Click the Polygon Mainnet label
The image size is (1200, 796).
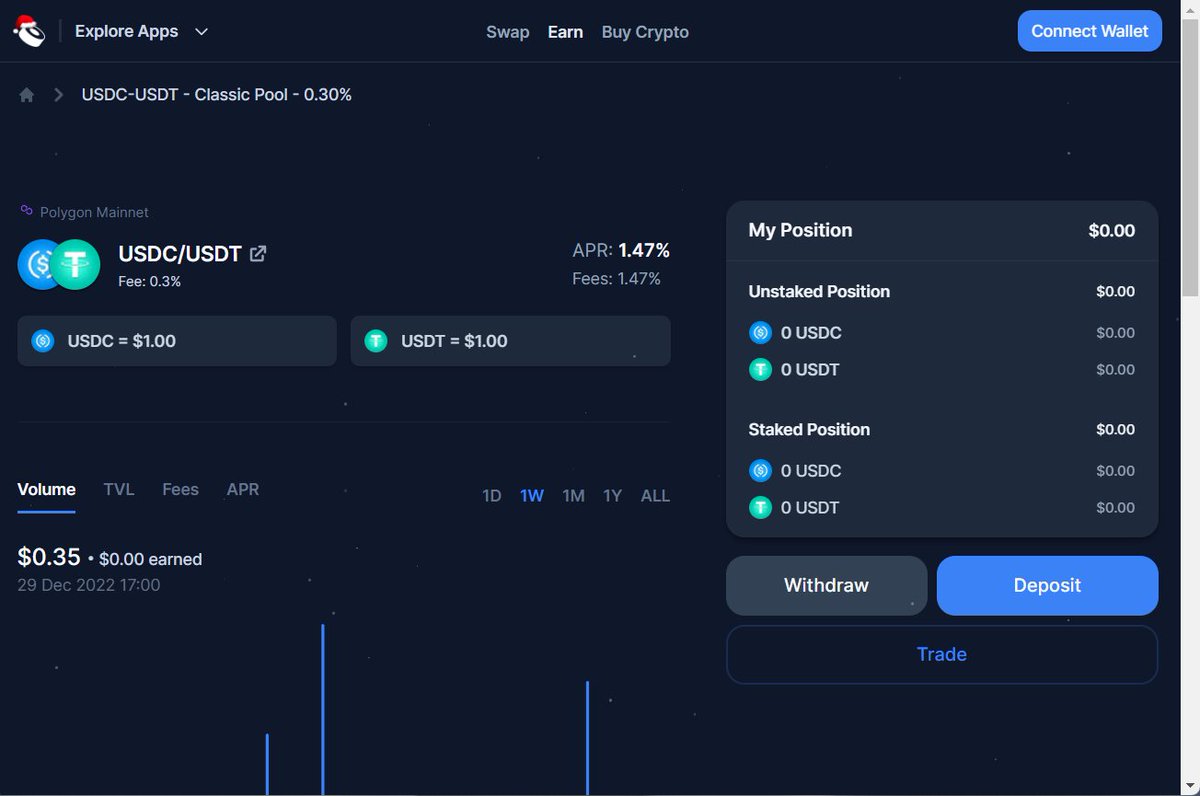[94, 212]
